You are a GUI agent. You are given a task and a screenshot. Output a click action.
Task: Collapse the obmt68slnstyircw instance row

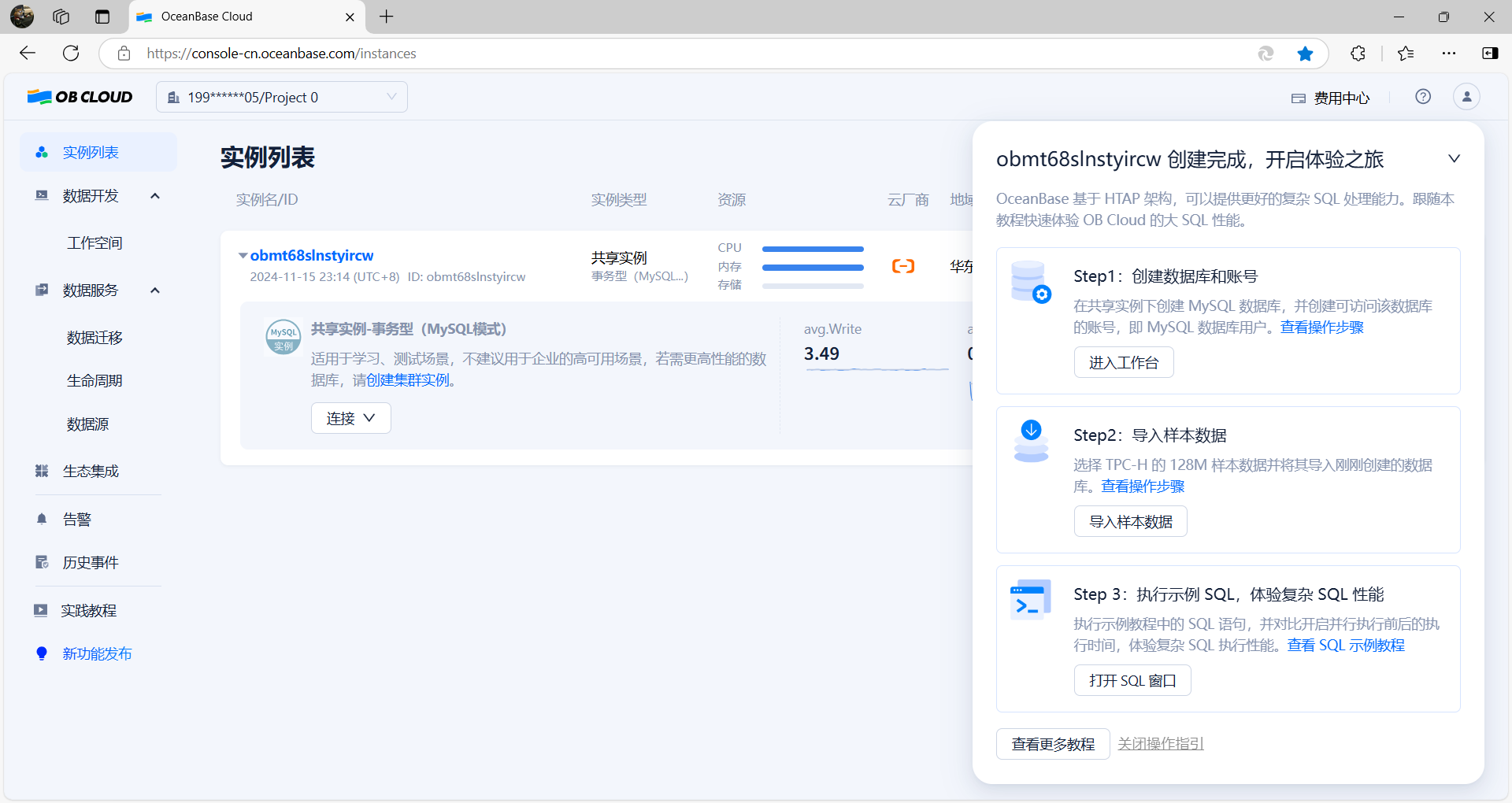243,255
